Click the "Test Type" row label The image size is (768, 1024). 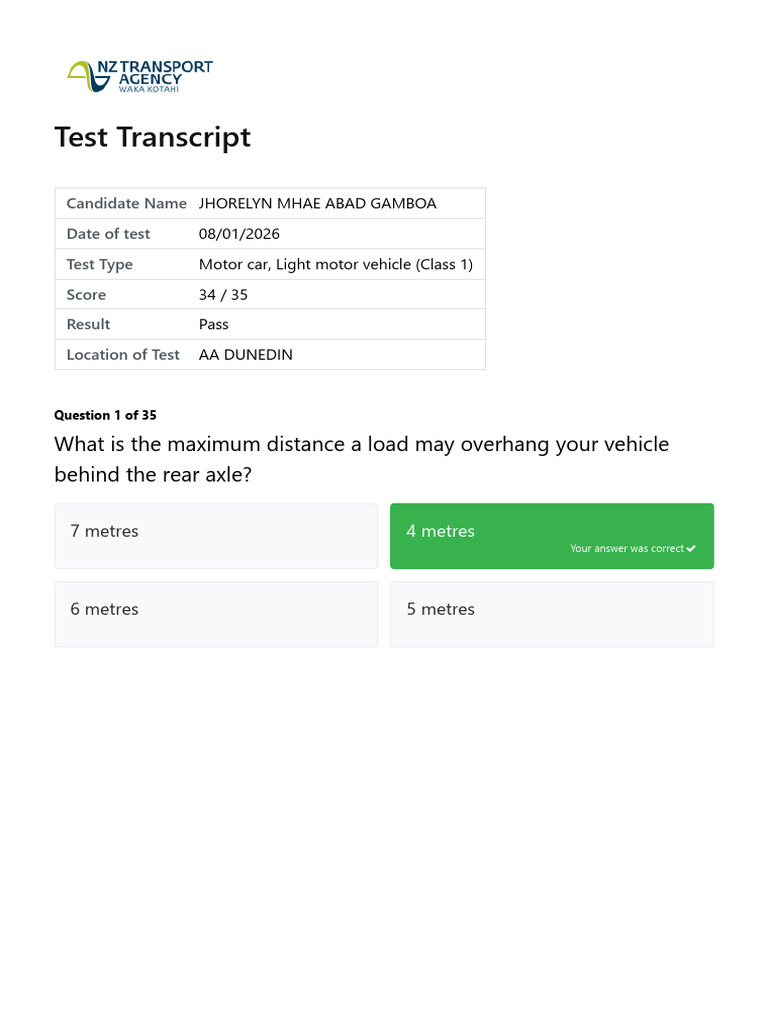pos(99,264)
